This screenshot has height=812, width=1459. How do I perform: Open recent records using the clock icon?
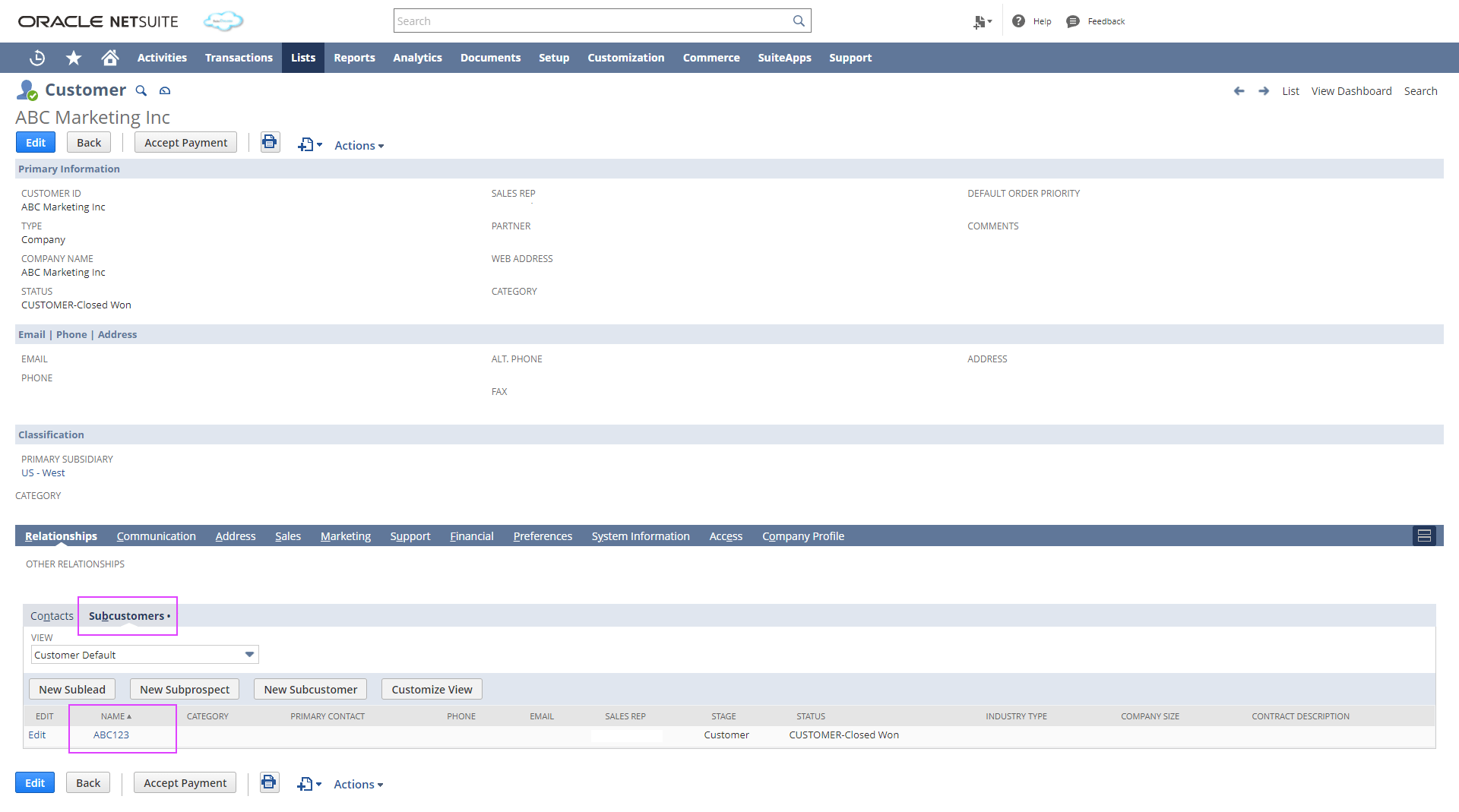[36, 58]
